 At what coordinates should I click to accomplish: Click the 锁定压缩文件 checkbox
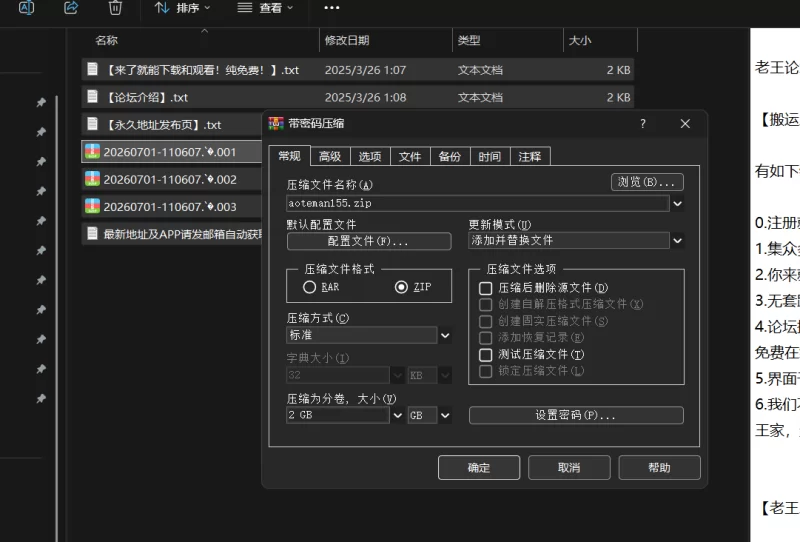pos(485,371)
